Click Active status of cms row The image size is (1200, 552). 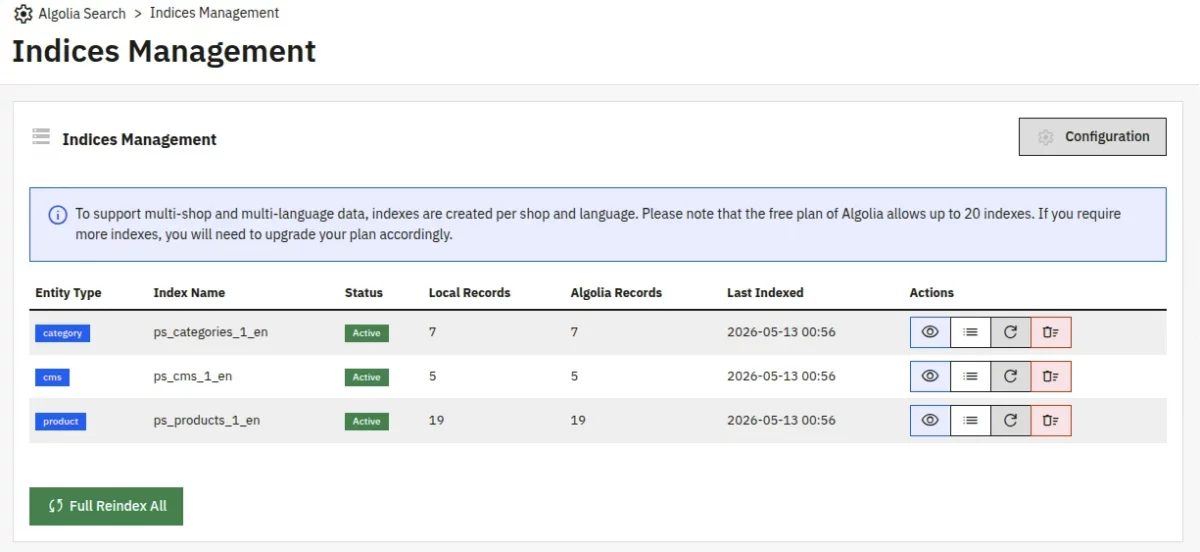pos(366,377)
